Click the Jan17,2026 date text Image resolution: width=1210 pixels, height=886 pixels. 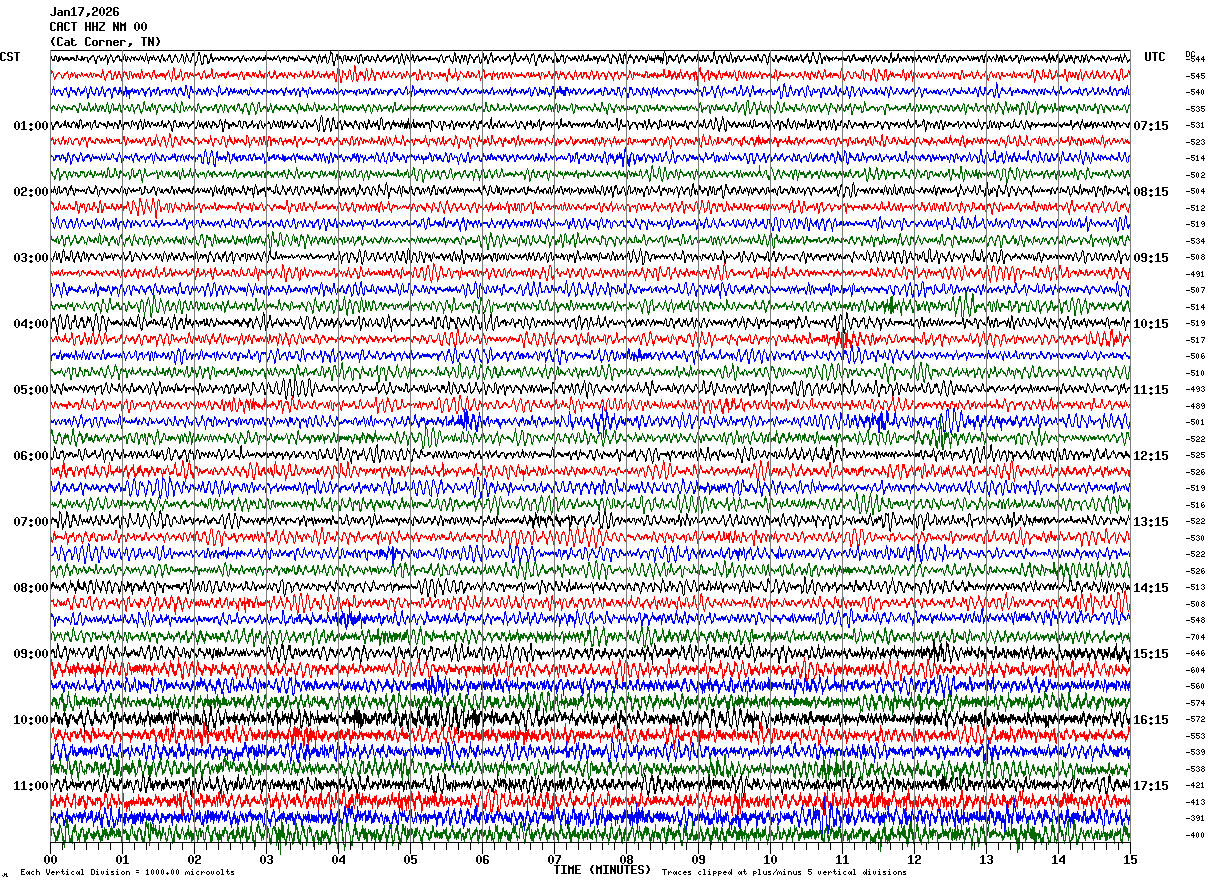point(84,12)
